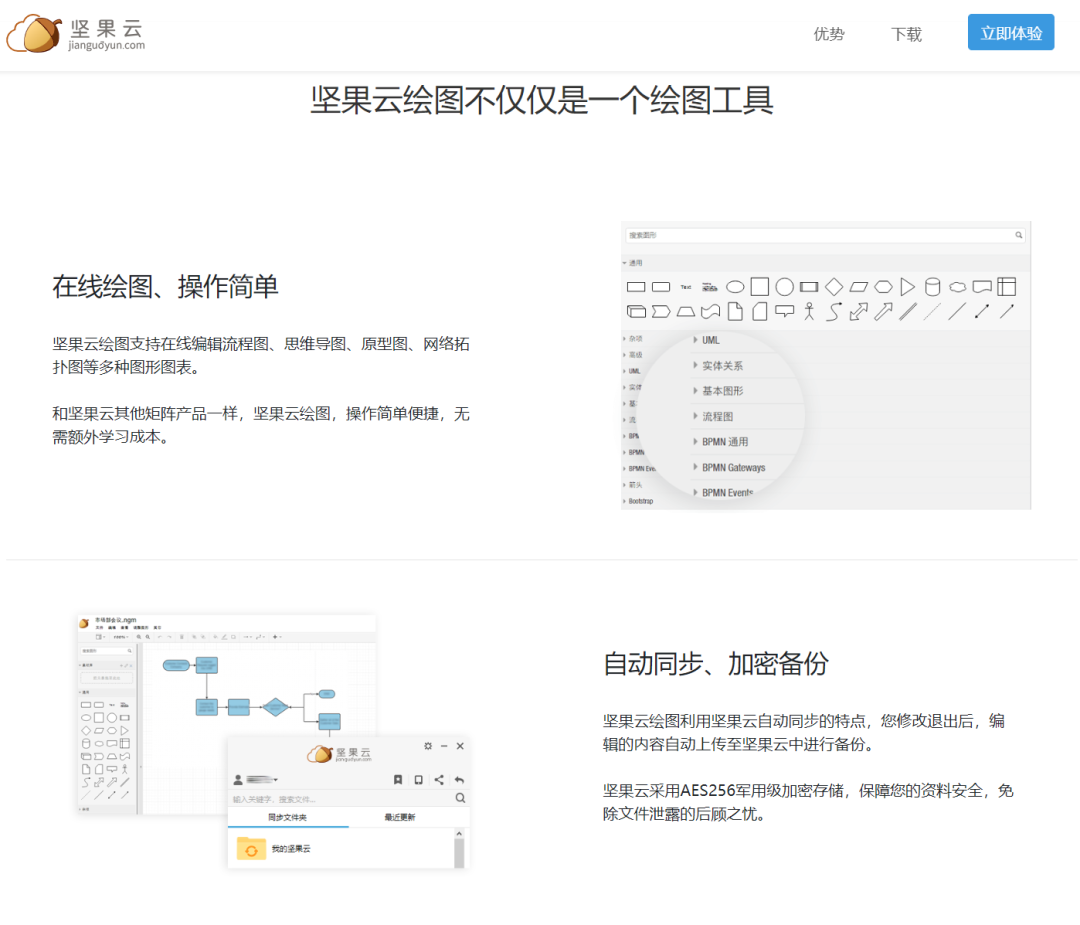Screen dimensions: 1080x925
Task: Expand the magnified BPMN Gateways category
Action: (x=729, y=468)
